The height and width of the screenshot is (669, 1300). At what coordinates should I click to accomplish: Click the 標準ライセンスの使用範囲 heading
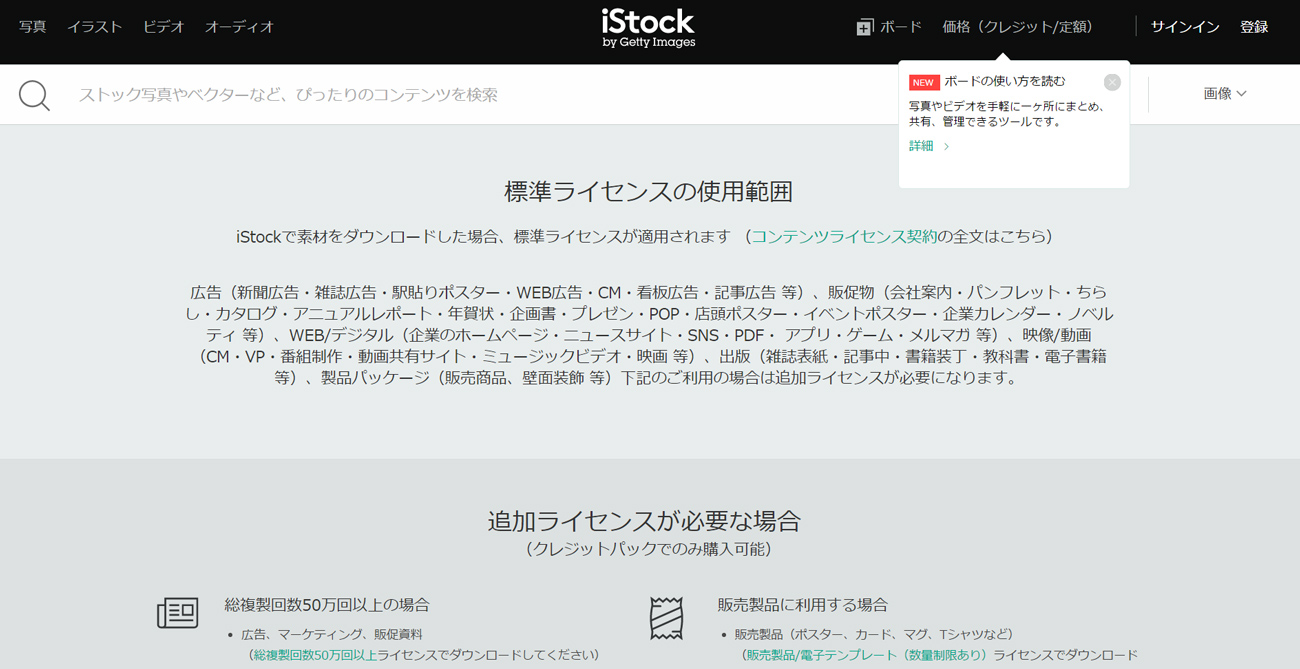(x=649, y=192)
